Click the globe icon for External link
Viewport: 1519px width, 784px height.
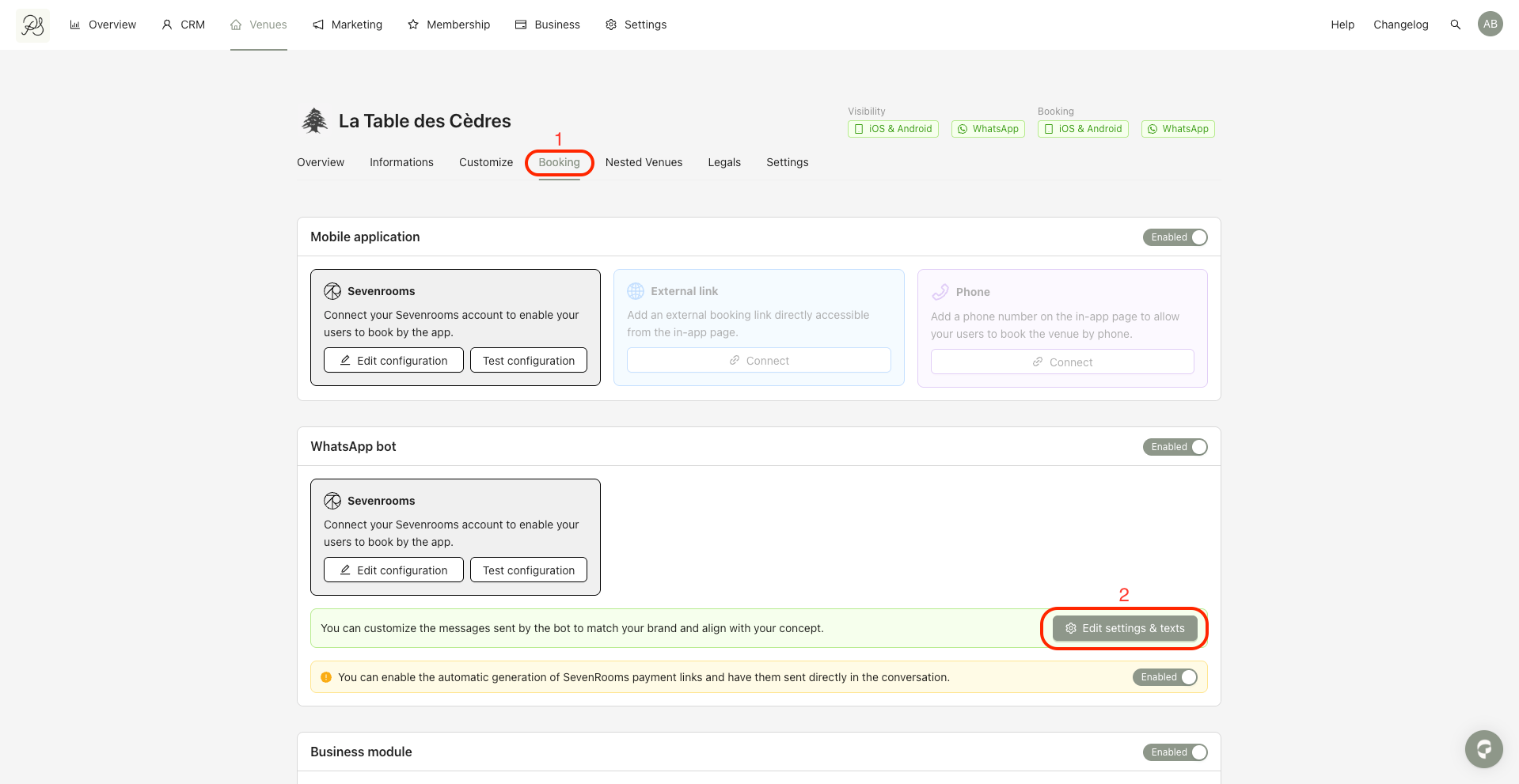[636, 291]
